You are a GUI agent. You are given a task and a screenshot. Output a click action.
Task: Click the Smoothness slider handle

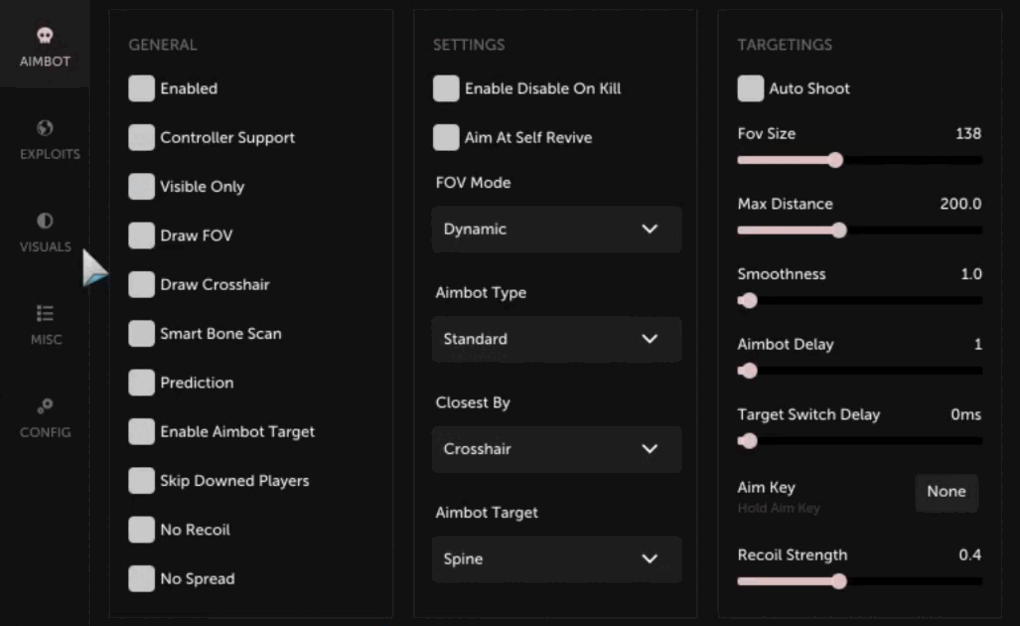pyautogui.click(x=749, y=301)
